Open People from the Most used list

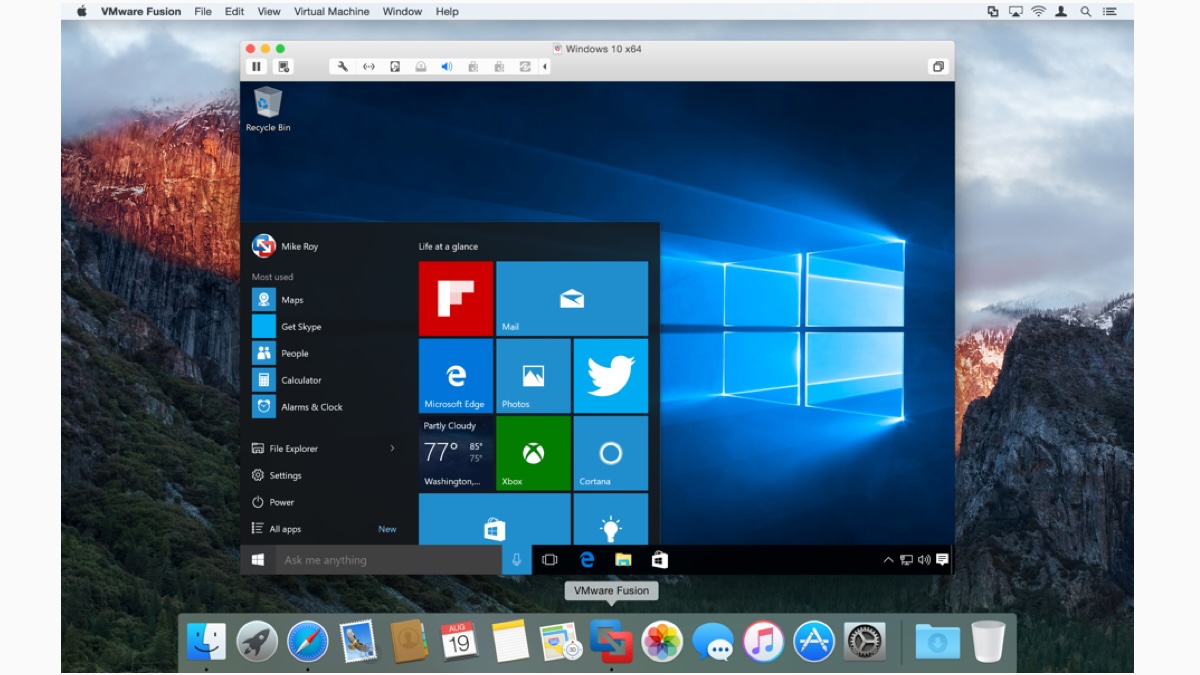281,353
